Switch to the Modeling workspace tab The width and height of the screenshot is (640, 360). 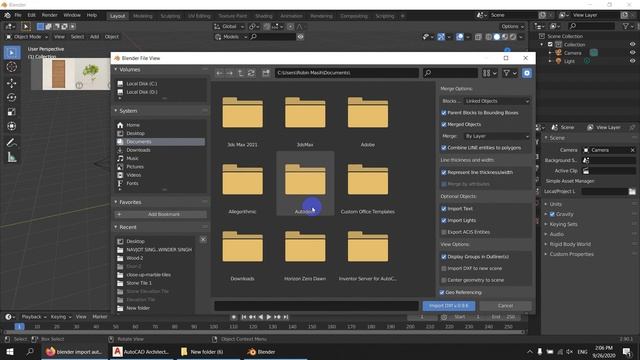pos(143,16)
